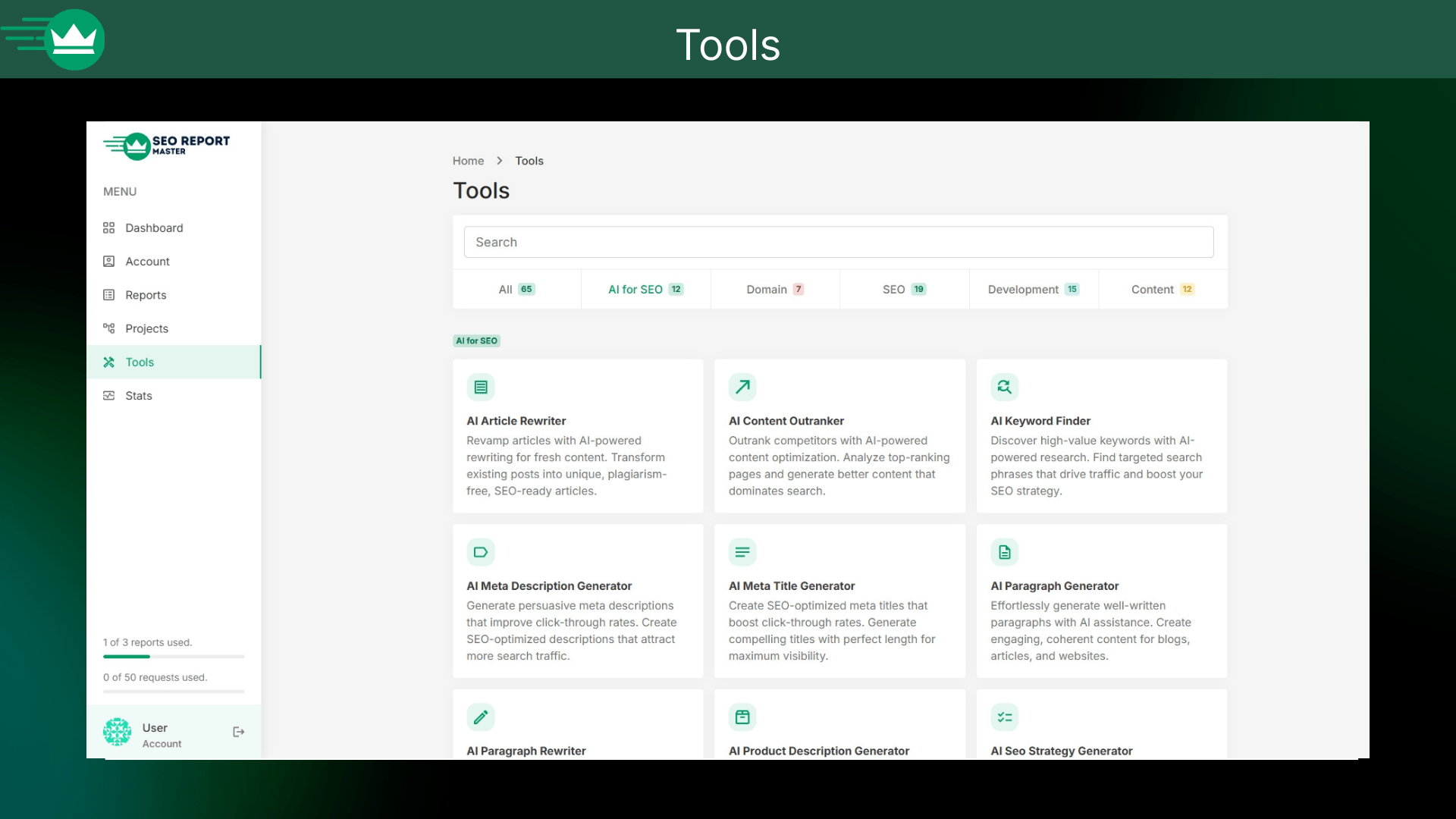Open the AI Seo Strategy Generator tool
This screenshot has width=1456, height=819.
pyautogui.click(x=1061, y=751)
